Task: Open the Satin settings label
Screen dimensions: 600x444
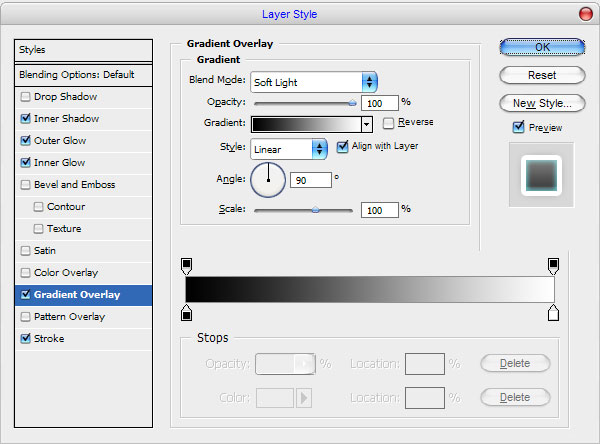Action: click(45, 251)
